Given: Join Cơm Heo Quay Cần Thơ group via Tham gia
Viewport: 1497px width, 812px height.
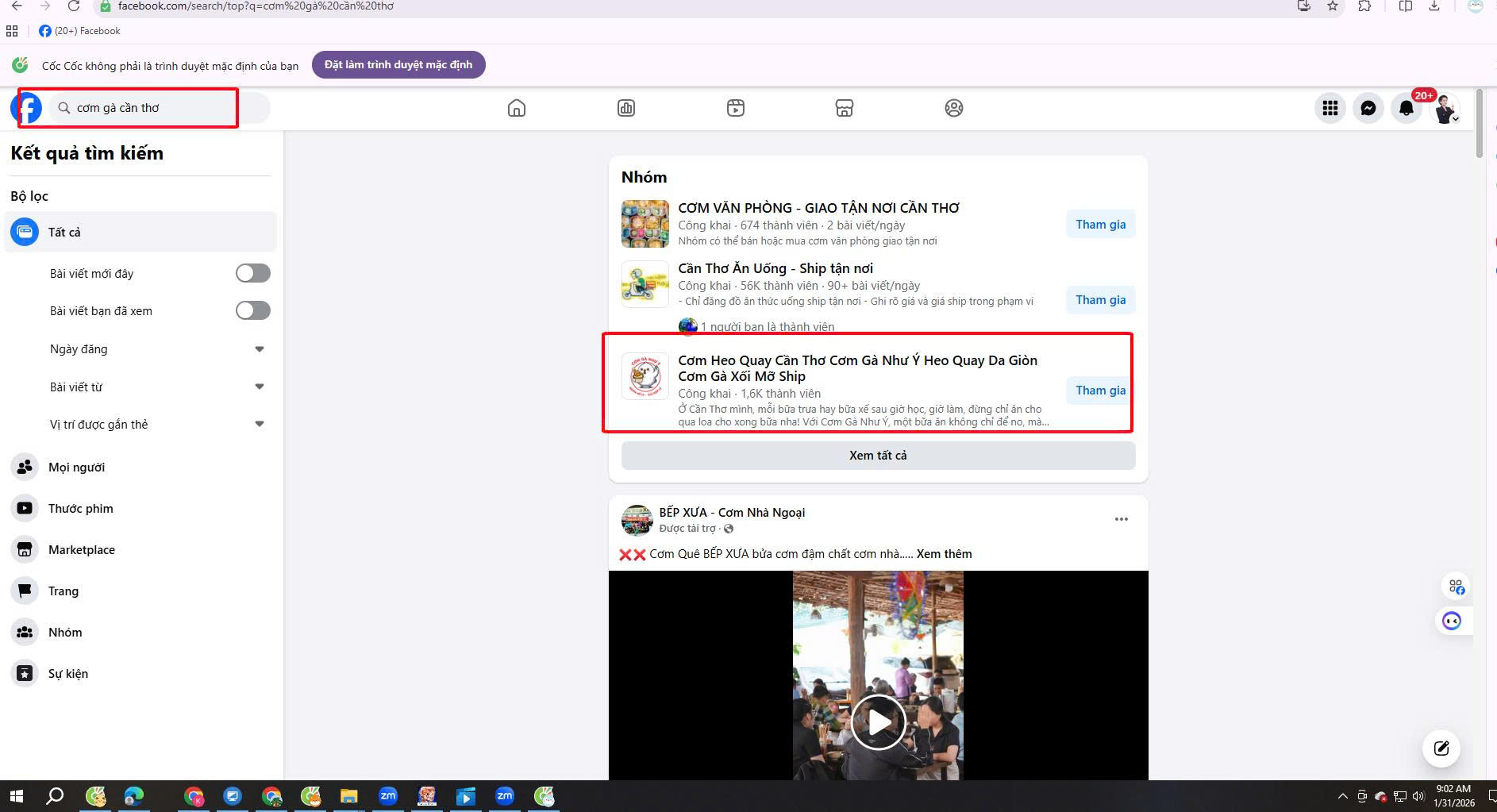Looking at the screenshot, I should click(x=1100, y=391).
